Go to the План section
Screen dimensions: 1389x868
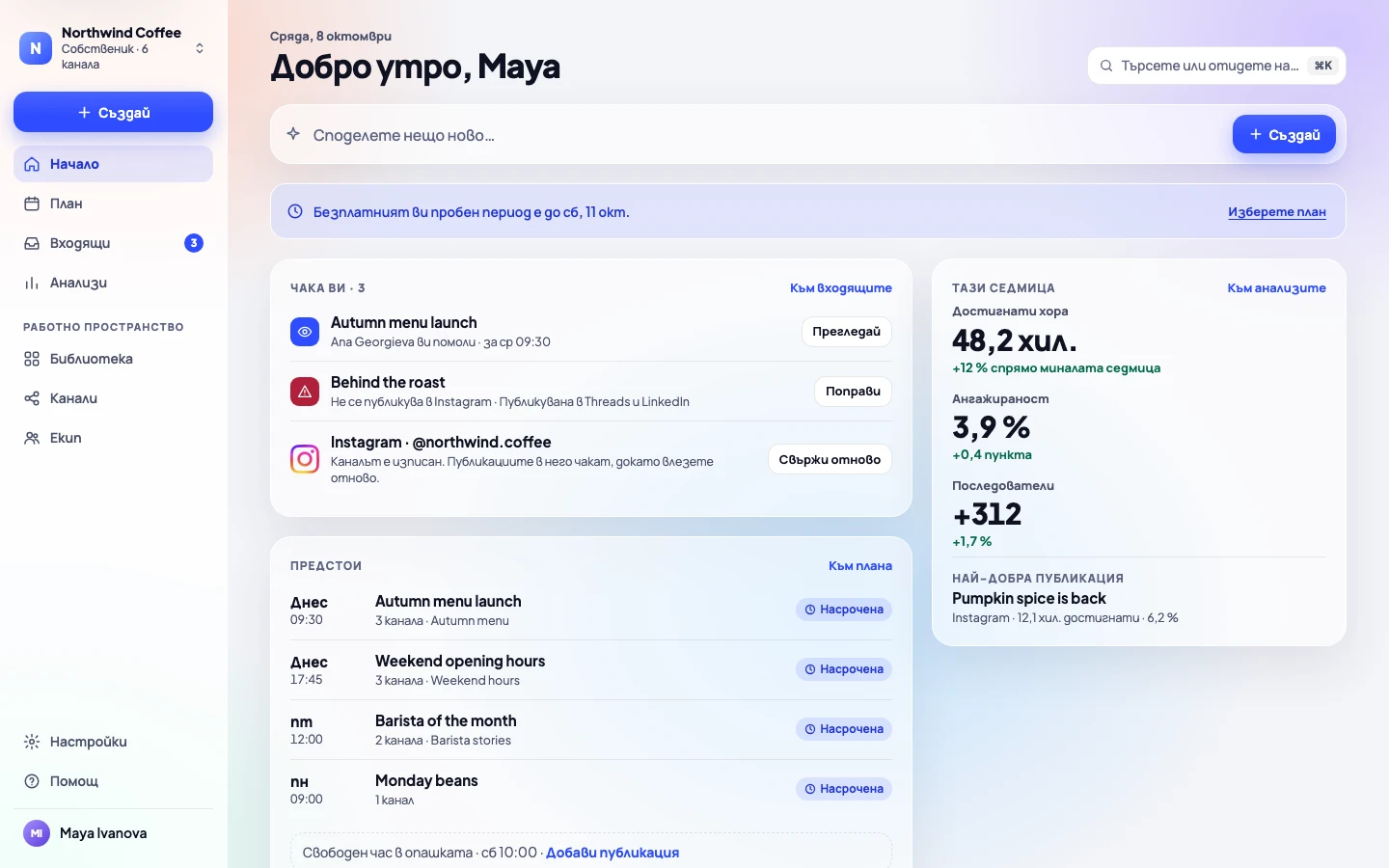coord(113,203)
